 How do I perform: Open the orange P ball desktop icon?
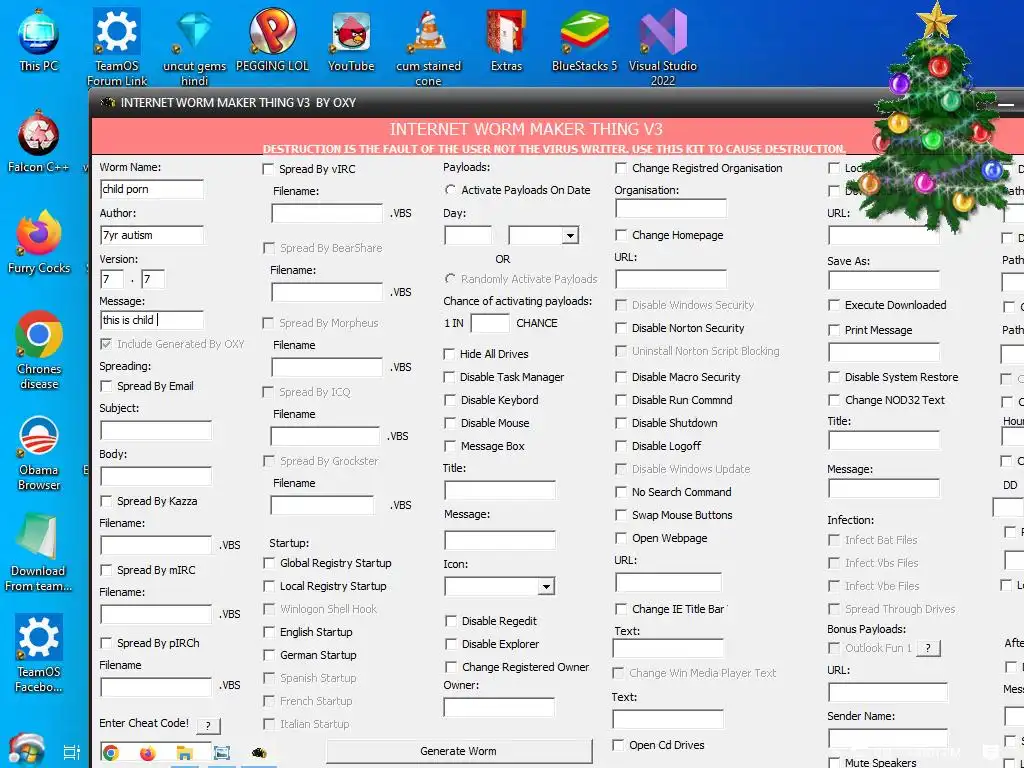(x=272, y=40)
